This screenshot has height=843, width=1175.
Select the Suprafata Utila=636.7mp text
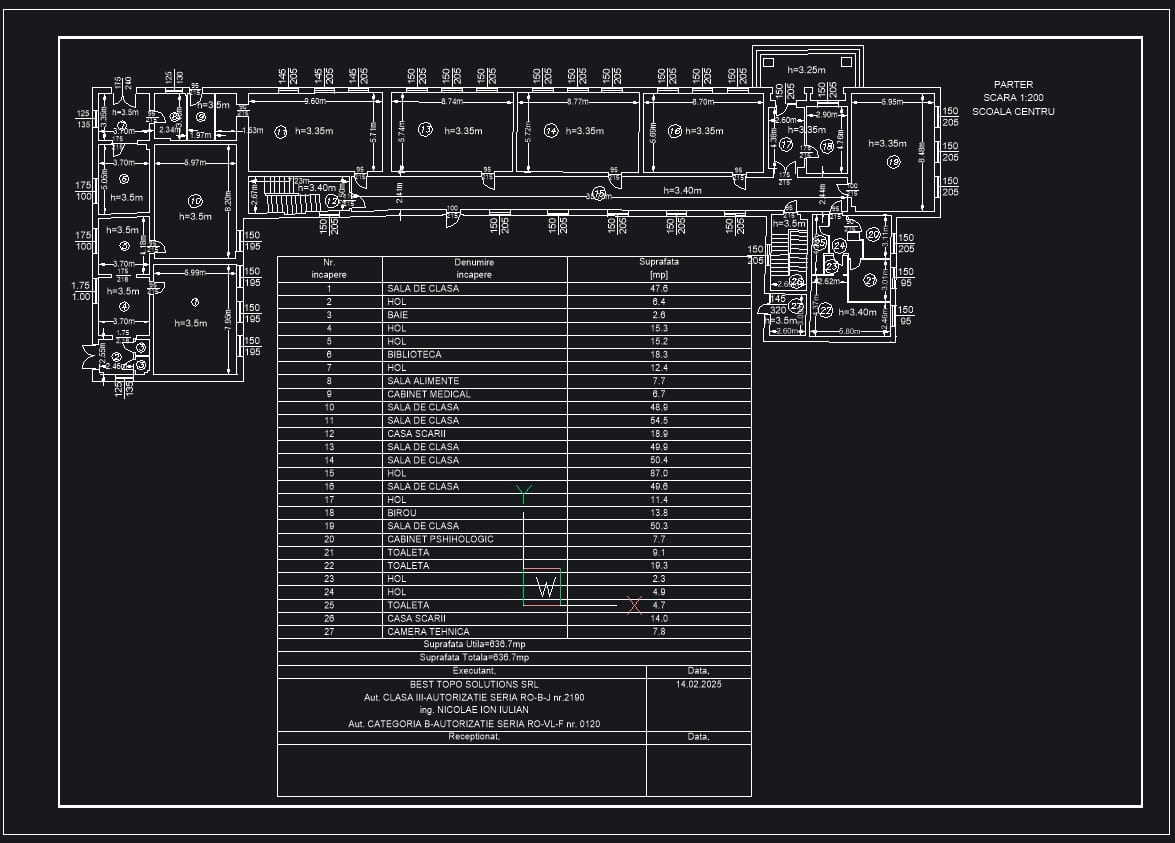tap(474, 644)
